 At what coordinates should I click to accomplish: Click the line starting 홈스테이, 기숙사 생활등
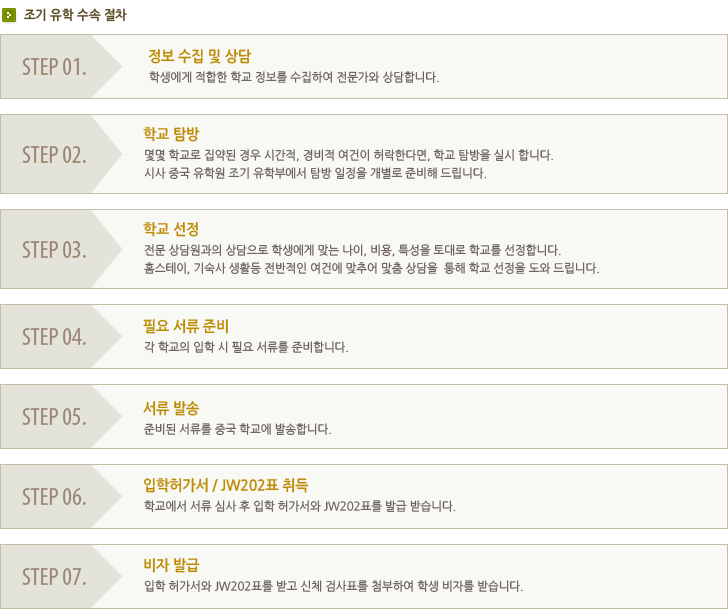[x=371, y=268]
